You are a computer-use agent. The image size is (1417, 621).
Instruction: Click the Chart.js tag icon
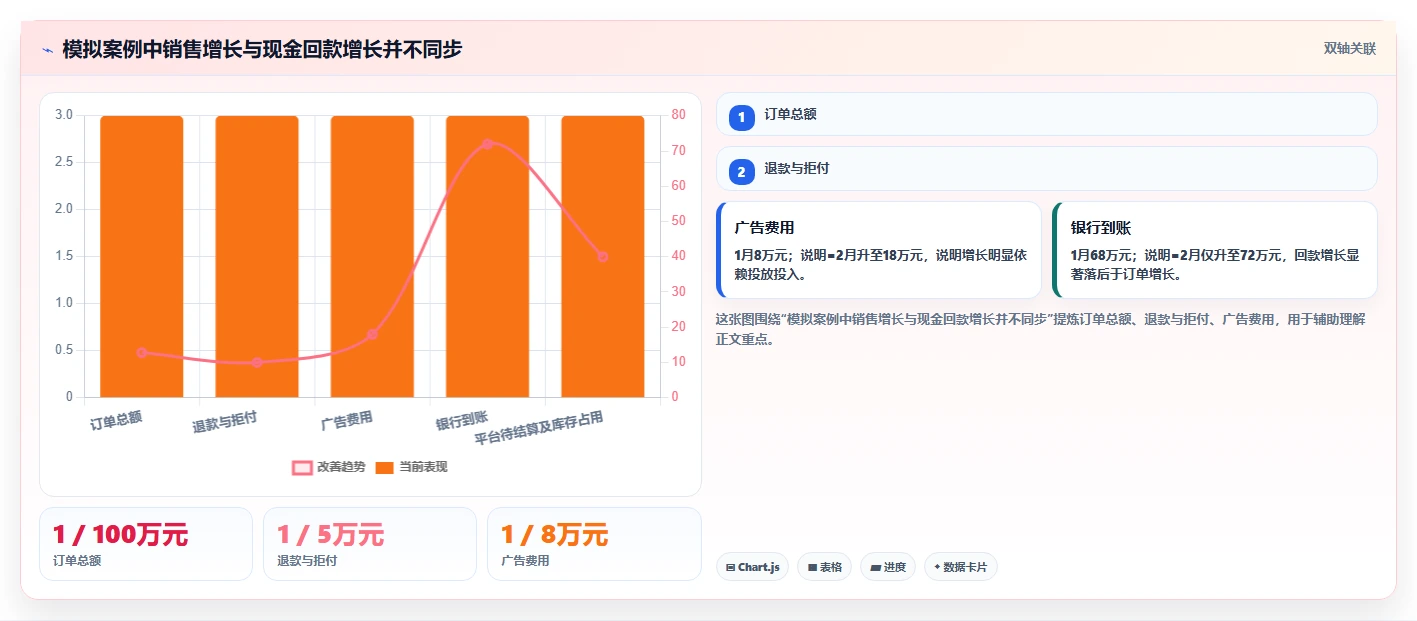click(731, 567)
